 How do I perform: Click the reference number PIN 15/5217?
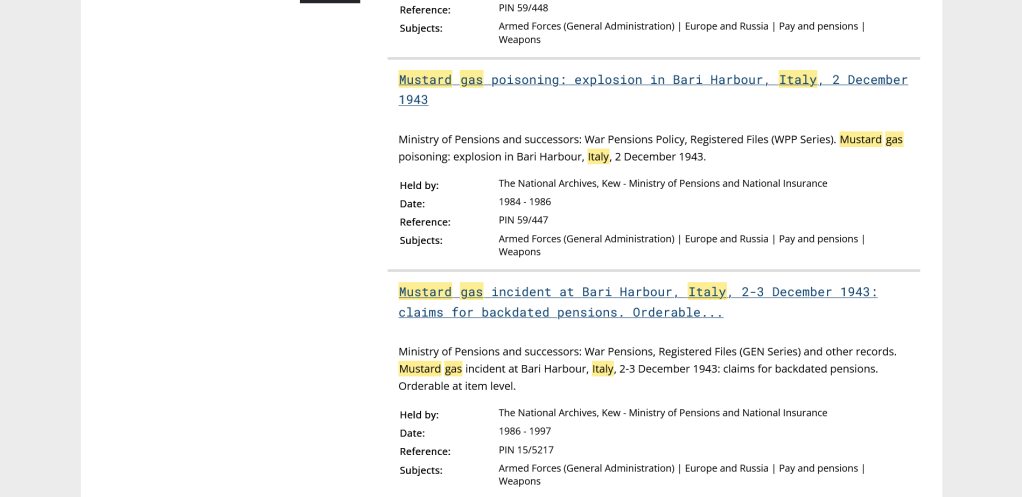pyautogui.click(x=526, y=450)
